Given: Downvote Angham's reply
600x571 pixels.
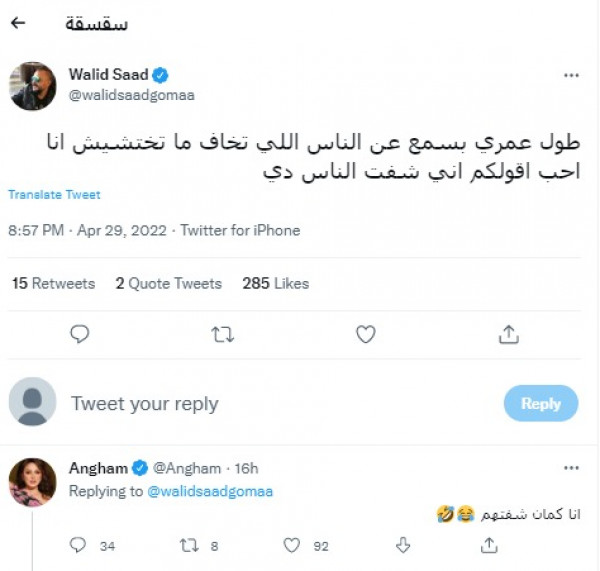Looking at the screenshot, I should (403, 545).
